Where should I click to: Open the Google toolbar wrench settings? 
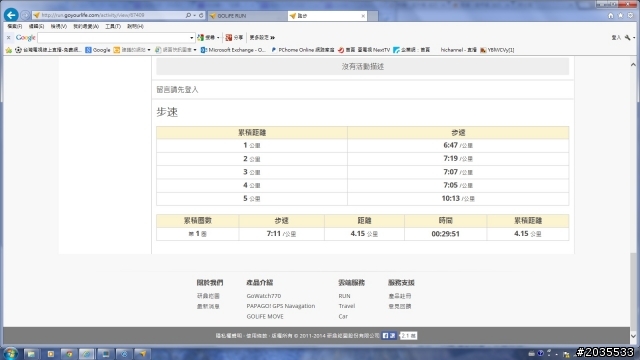627,38
